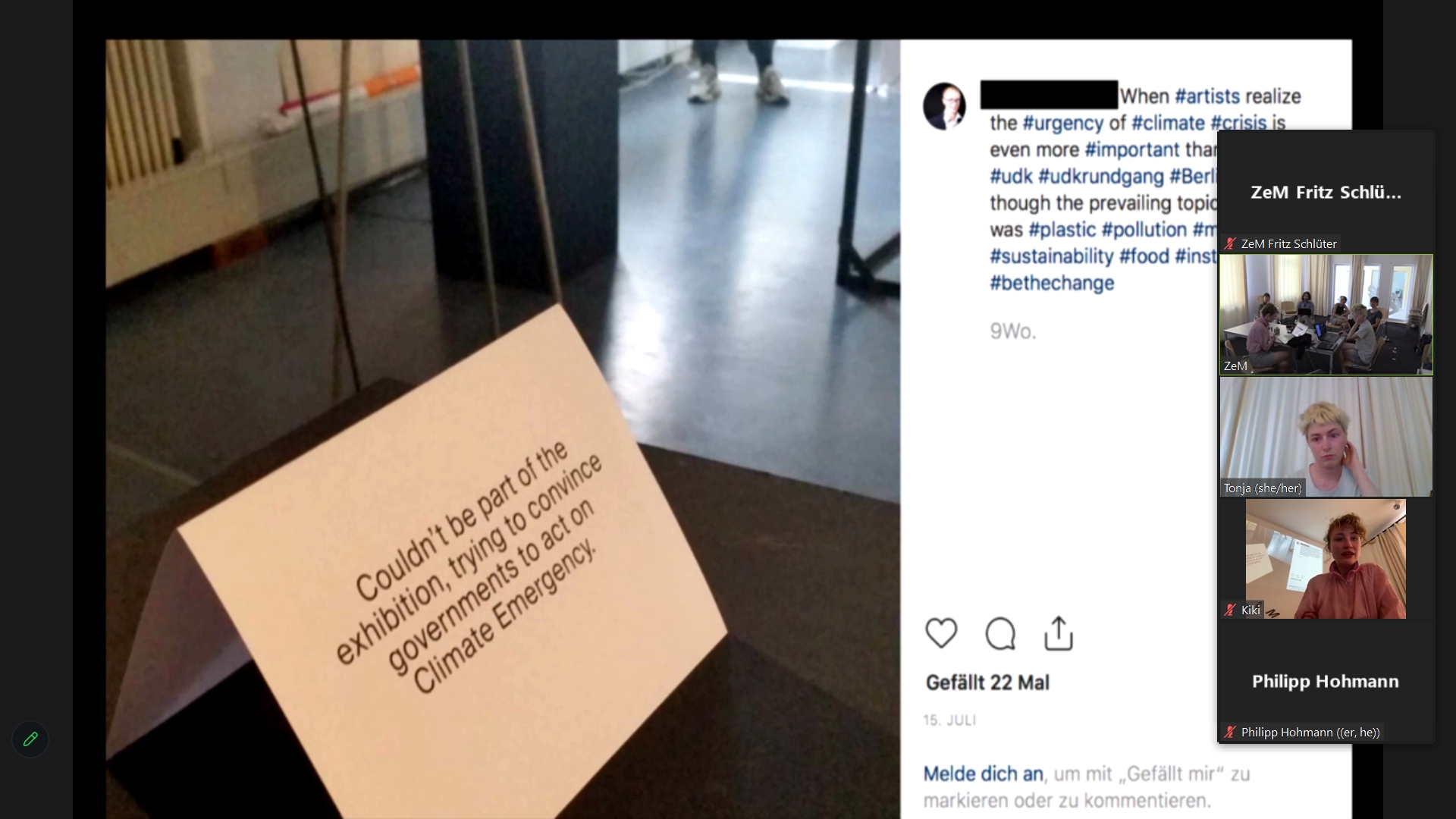Click the #udkrundgang hashtag
Image resolution: width=1456 pixels, height=819 pixels.
pyautogui.click(x=1100, y=176)
